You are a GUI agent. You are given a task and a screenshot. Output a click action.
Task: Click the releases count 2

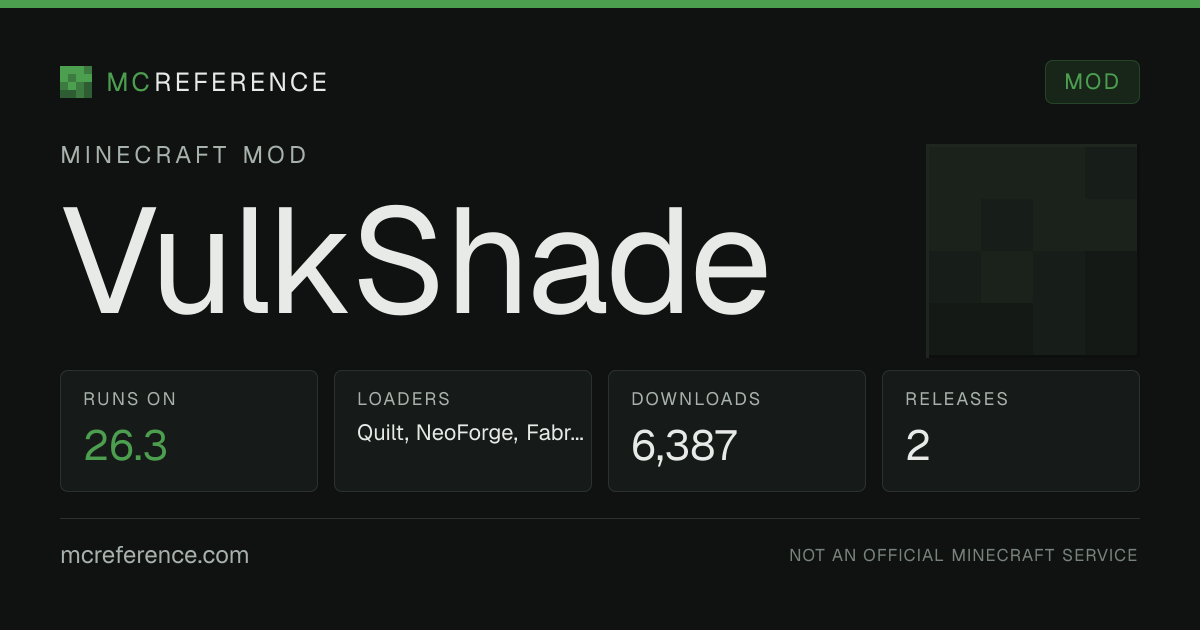tap(918, 446)
